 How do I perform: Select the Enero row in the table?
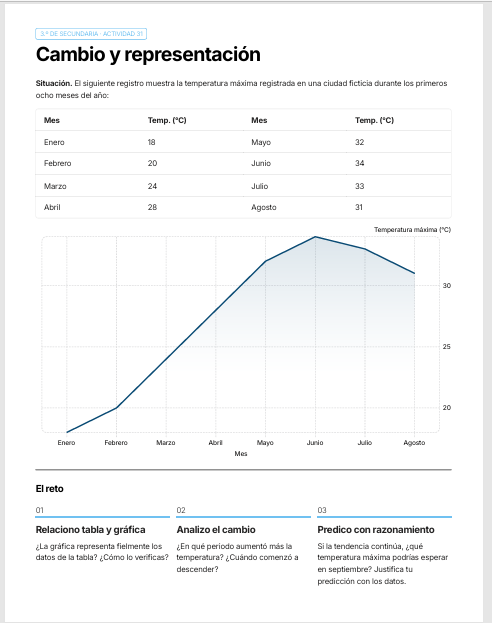(243, 142)
